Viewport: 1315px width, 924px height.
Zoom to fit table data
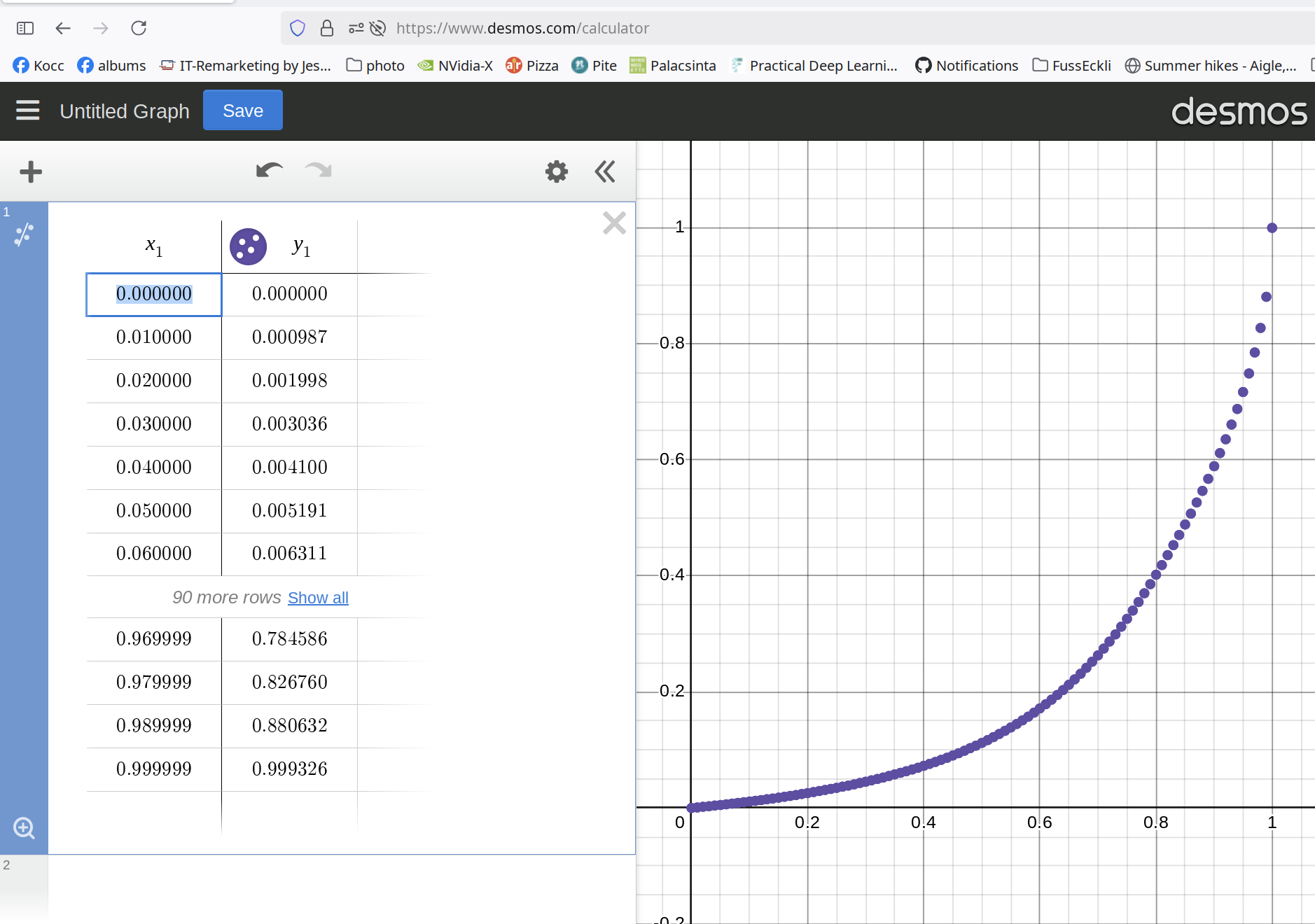[24, 828]
